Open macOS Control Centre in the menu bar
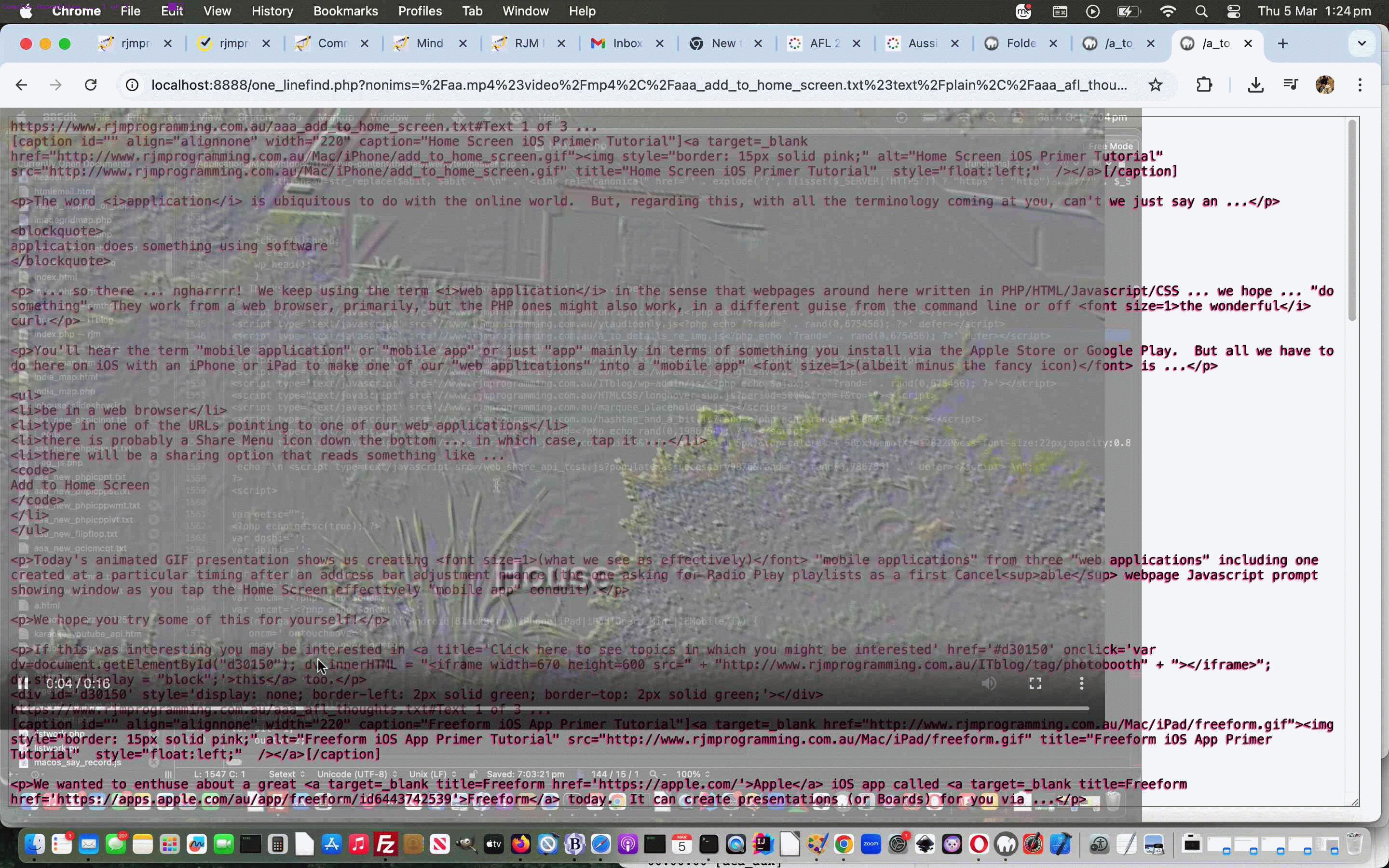 (x=1233, y=11)
